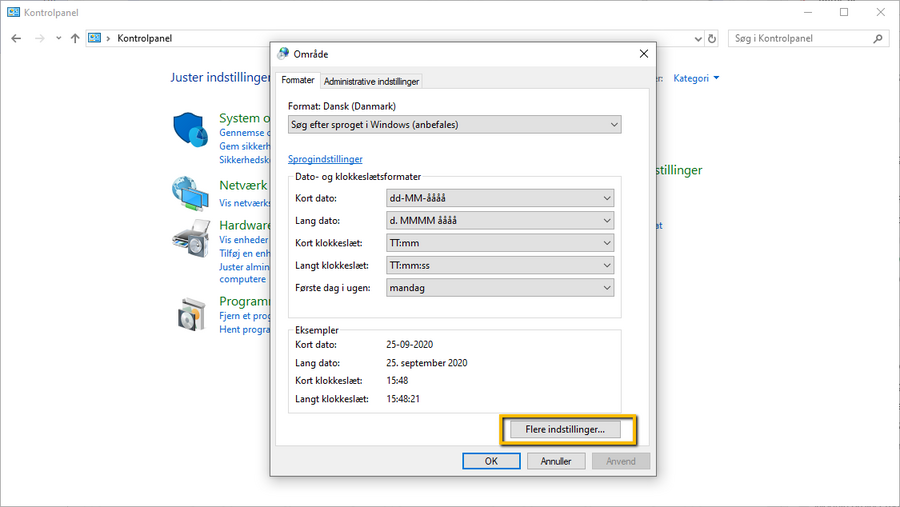Switch to Administrative indstillinger tab
Image resolution: width=900 pixels, height=507 pixels.
371,81
